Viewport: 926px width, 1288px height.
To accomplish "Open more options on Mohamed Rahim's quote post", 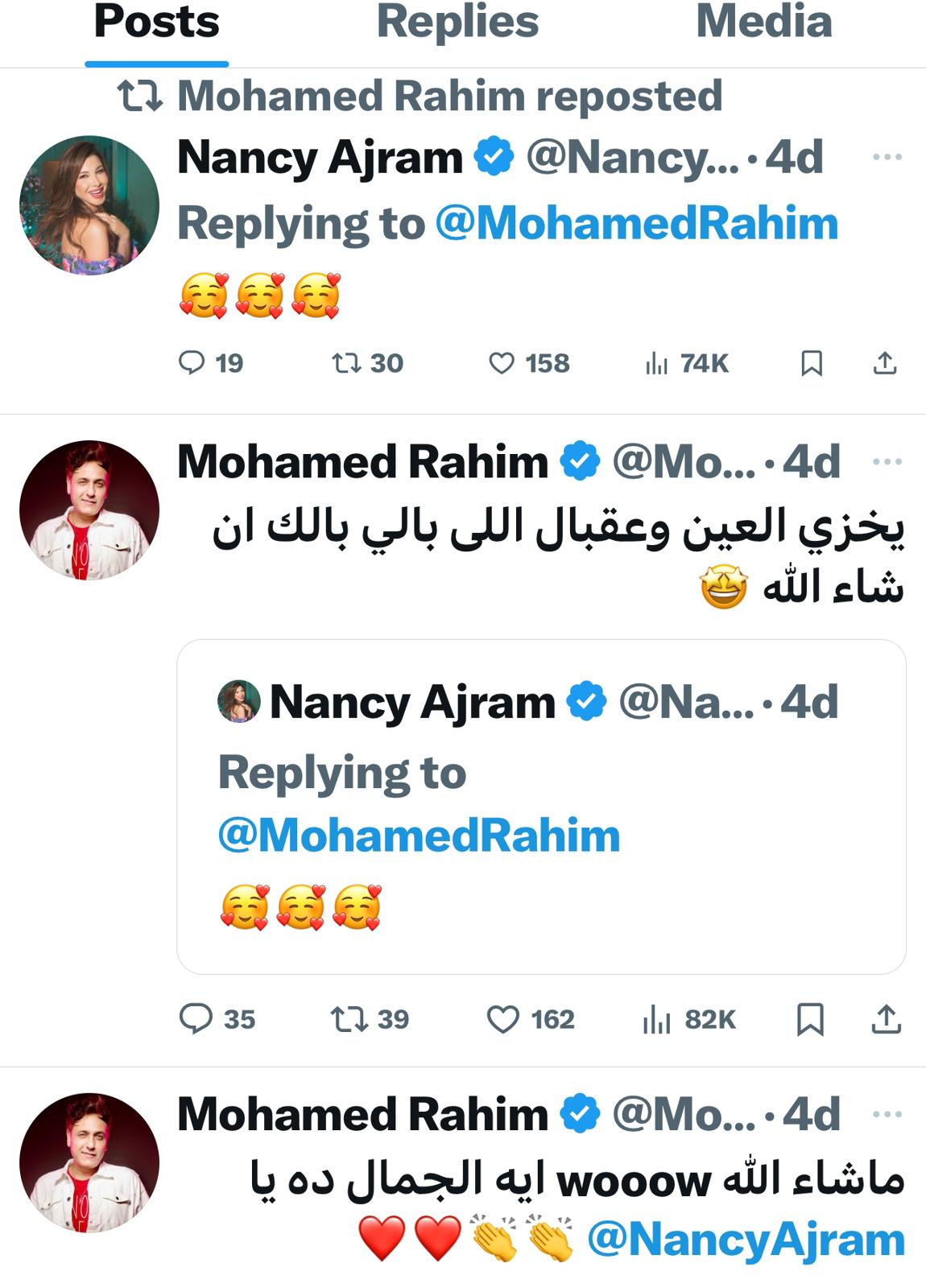I will tap(887, 462).
